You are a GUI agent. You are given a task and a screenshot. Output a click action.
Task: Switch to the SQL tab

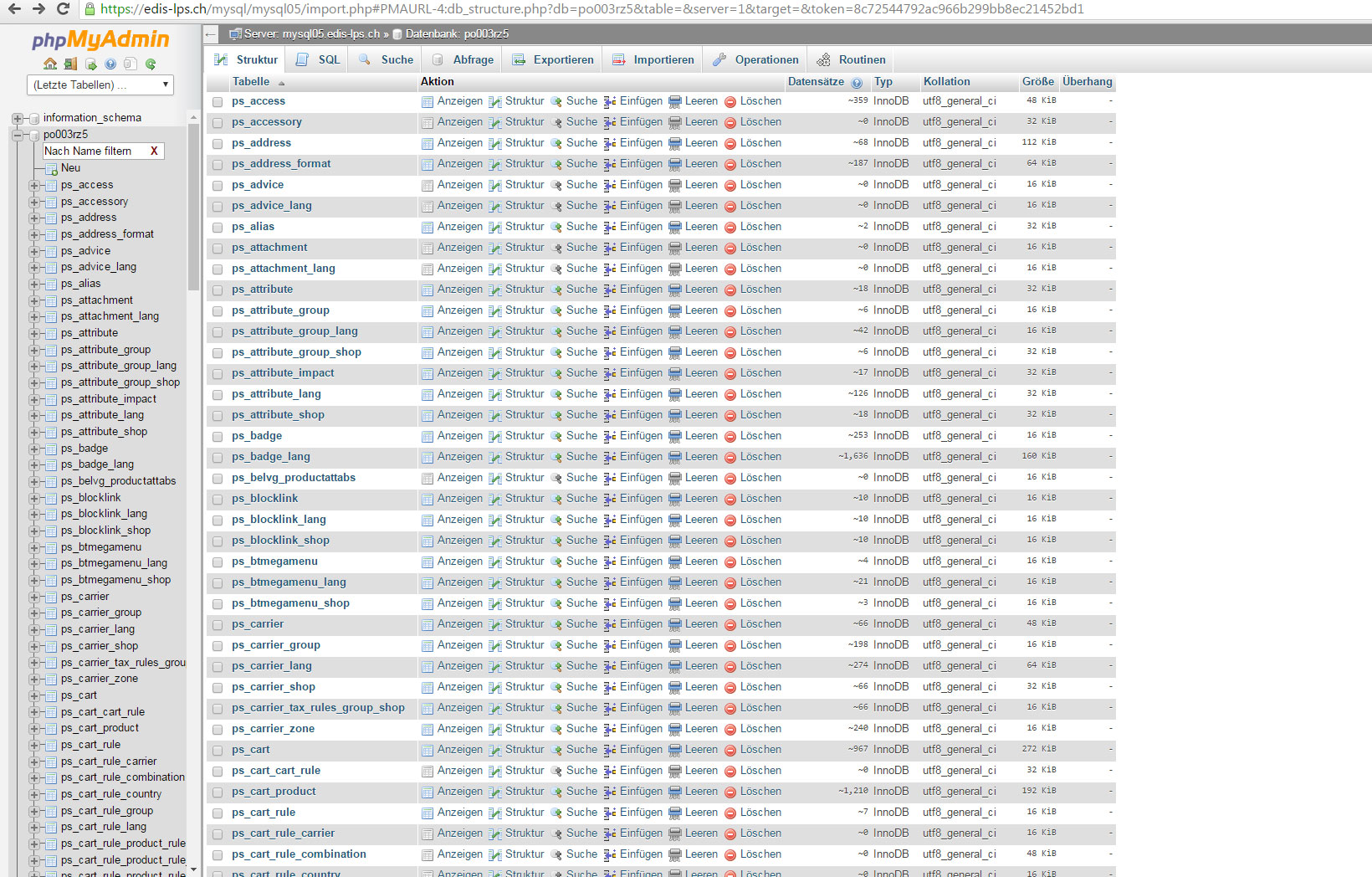318,59
